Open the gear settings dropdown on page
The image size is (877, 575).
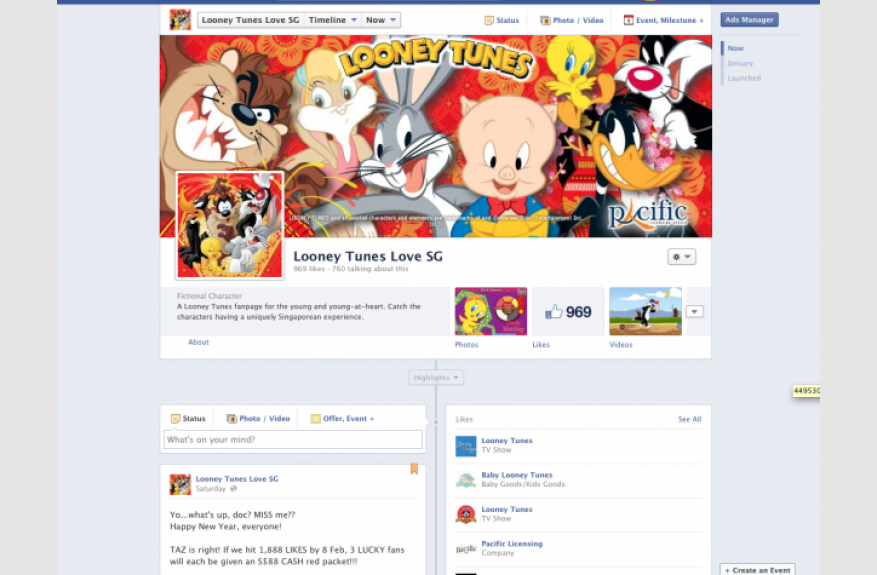681,257
